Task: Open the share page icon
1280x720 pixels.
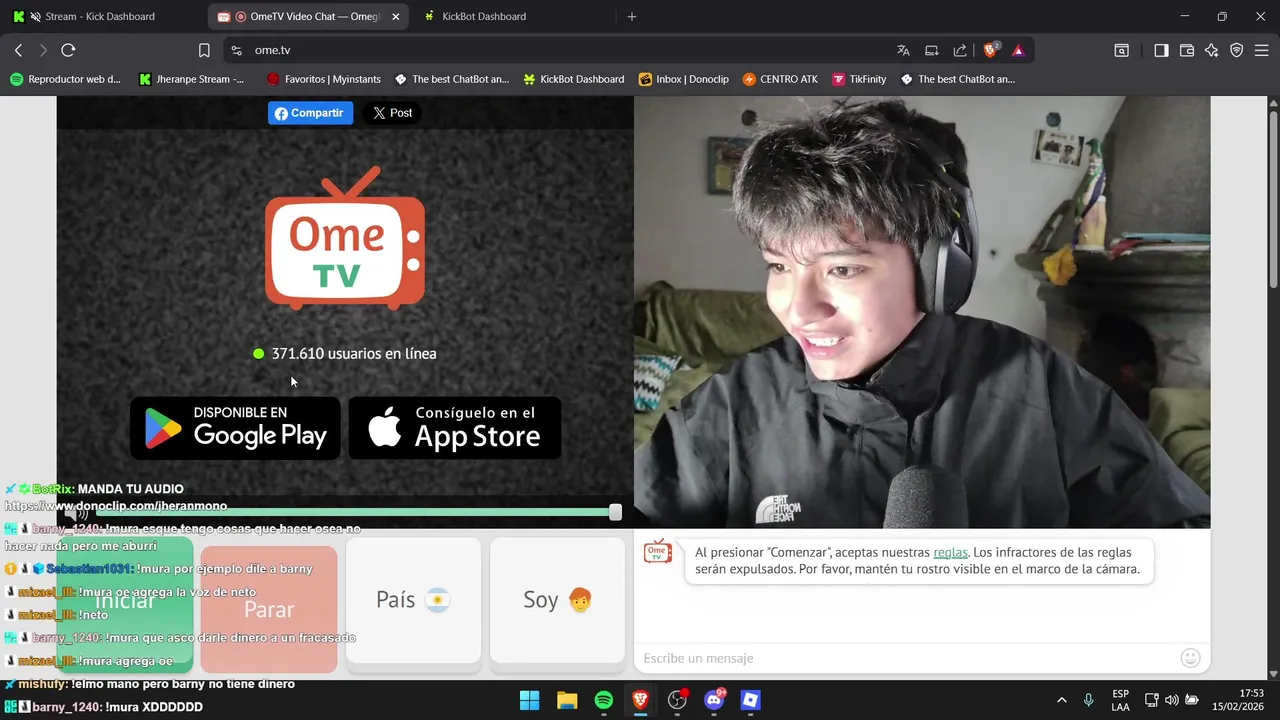Action: pyautogui.click(x=960, y=50)
